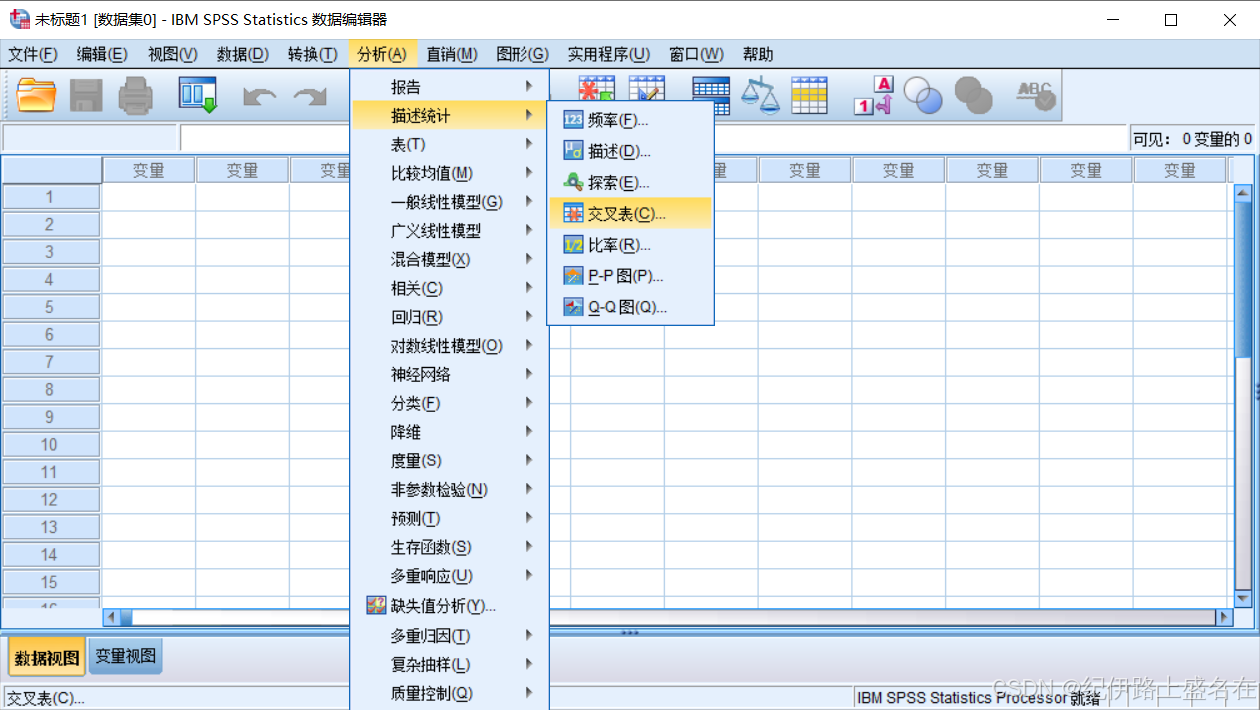Click the Undo arrow icon
This screenshot has height=710, width=1260.
pyautogui.click(x=260, y=96)
